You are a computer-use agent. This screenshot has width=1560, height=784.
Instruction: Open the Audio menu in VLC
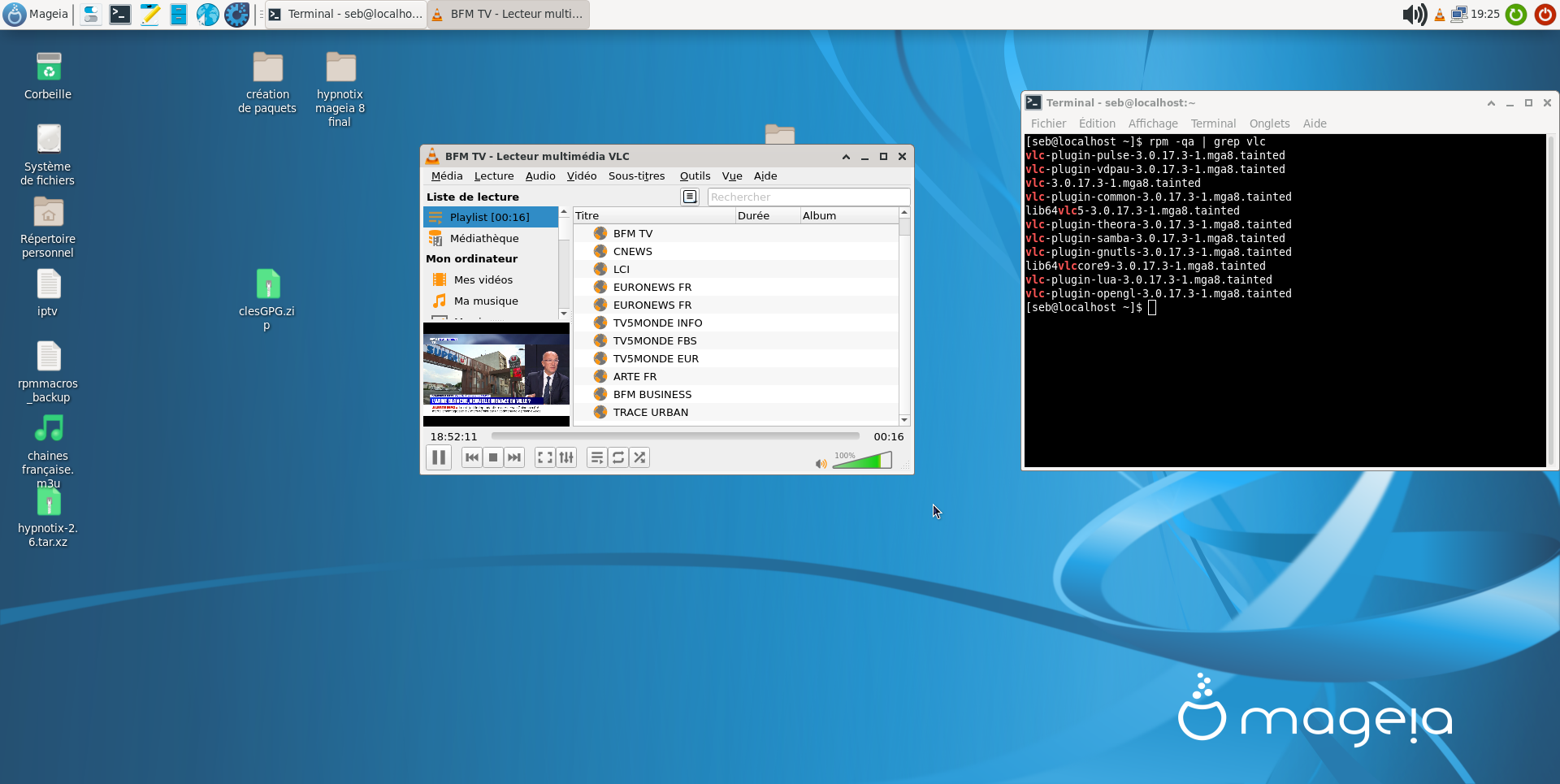pyautogui.click(x=540, y=175)
